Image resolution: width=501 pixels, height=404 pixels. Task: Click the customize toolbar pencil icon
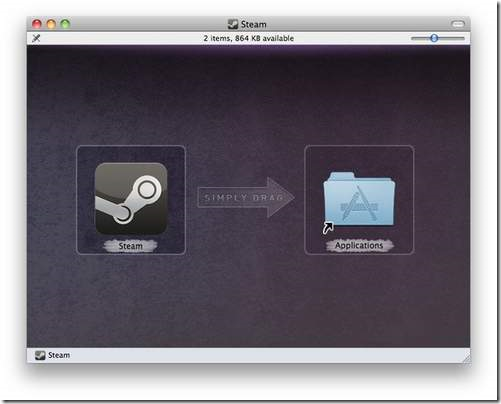pyautogui.click(x=36, y=38)
